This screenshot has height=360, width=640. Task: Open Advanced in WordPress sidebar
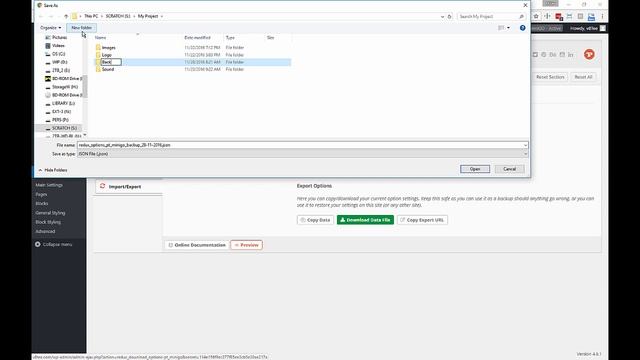click(45, 232)
